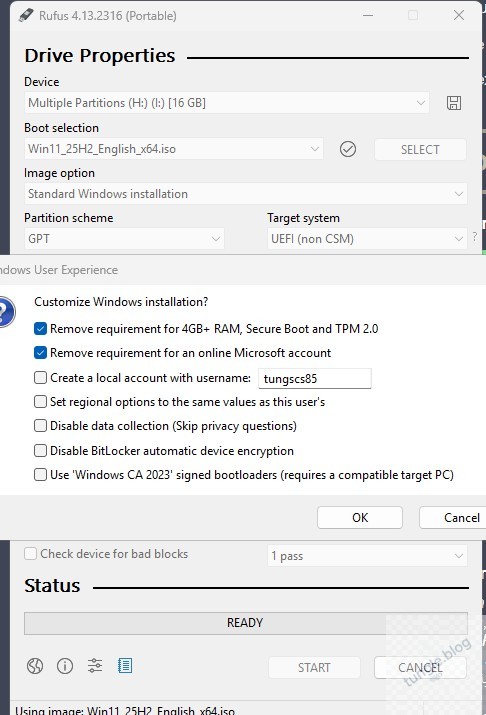Click the username field tungscs85
This screenshot has width=486, height=715.
tap(315, 378)
